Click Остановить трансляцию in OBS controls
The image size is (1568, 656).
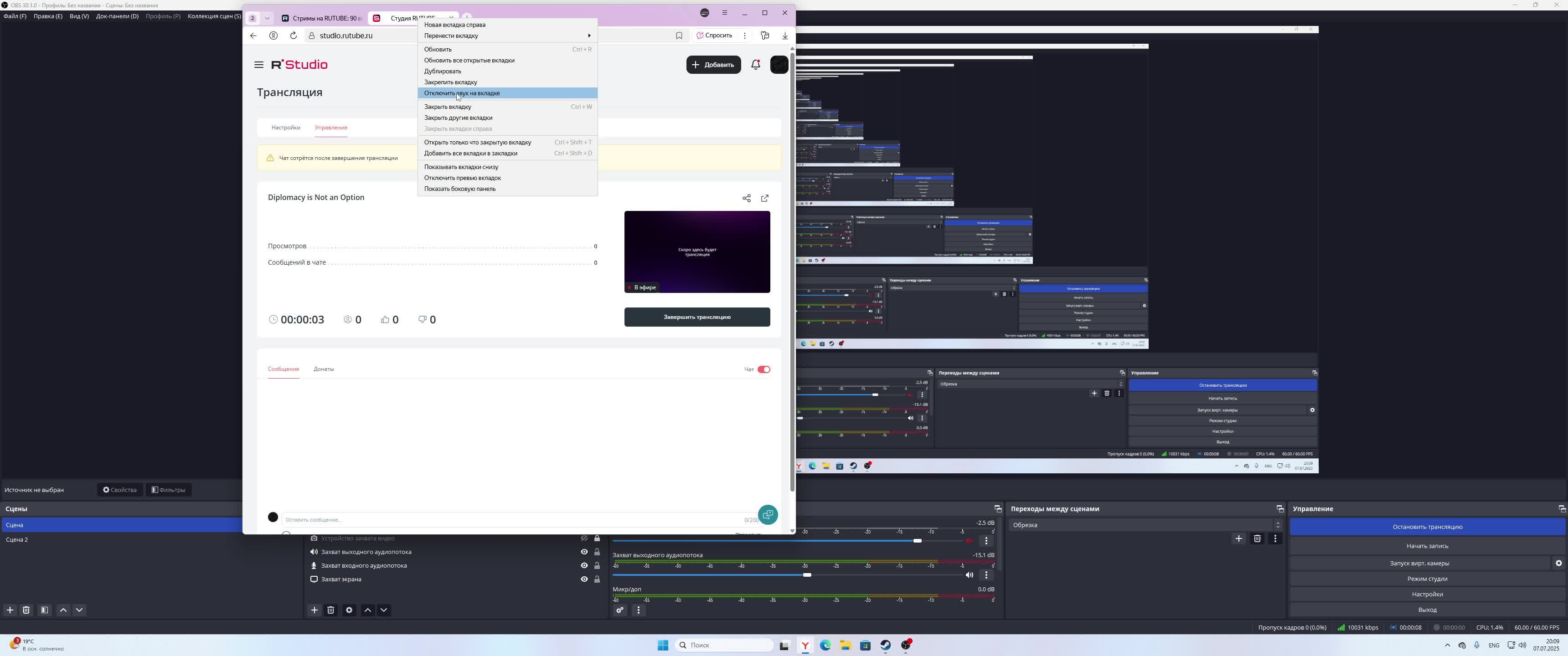pos(1428,527)
